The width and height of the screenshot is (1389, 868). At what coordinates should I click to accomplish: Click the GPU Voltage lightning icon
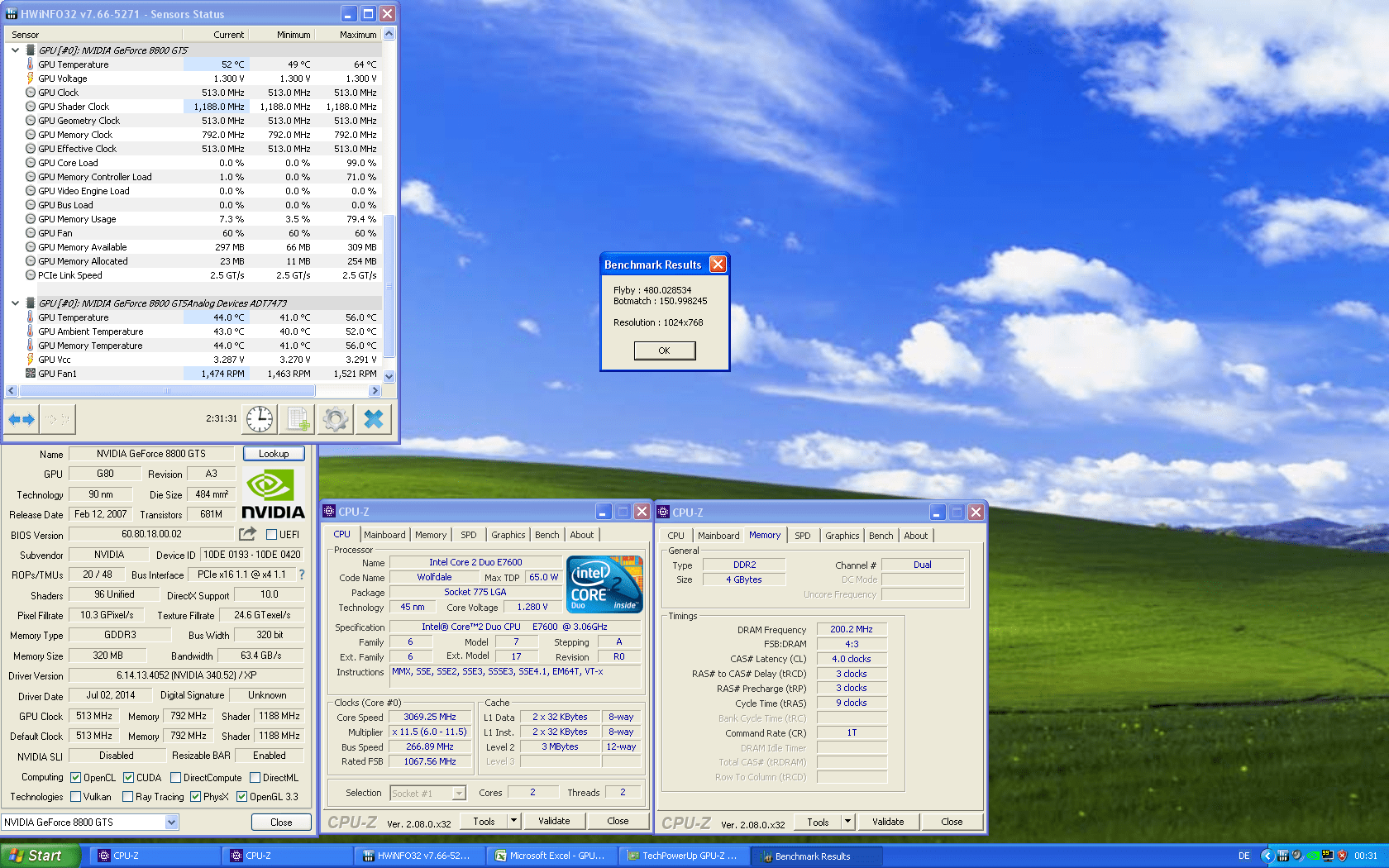(31, 79)
